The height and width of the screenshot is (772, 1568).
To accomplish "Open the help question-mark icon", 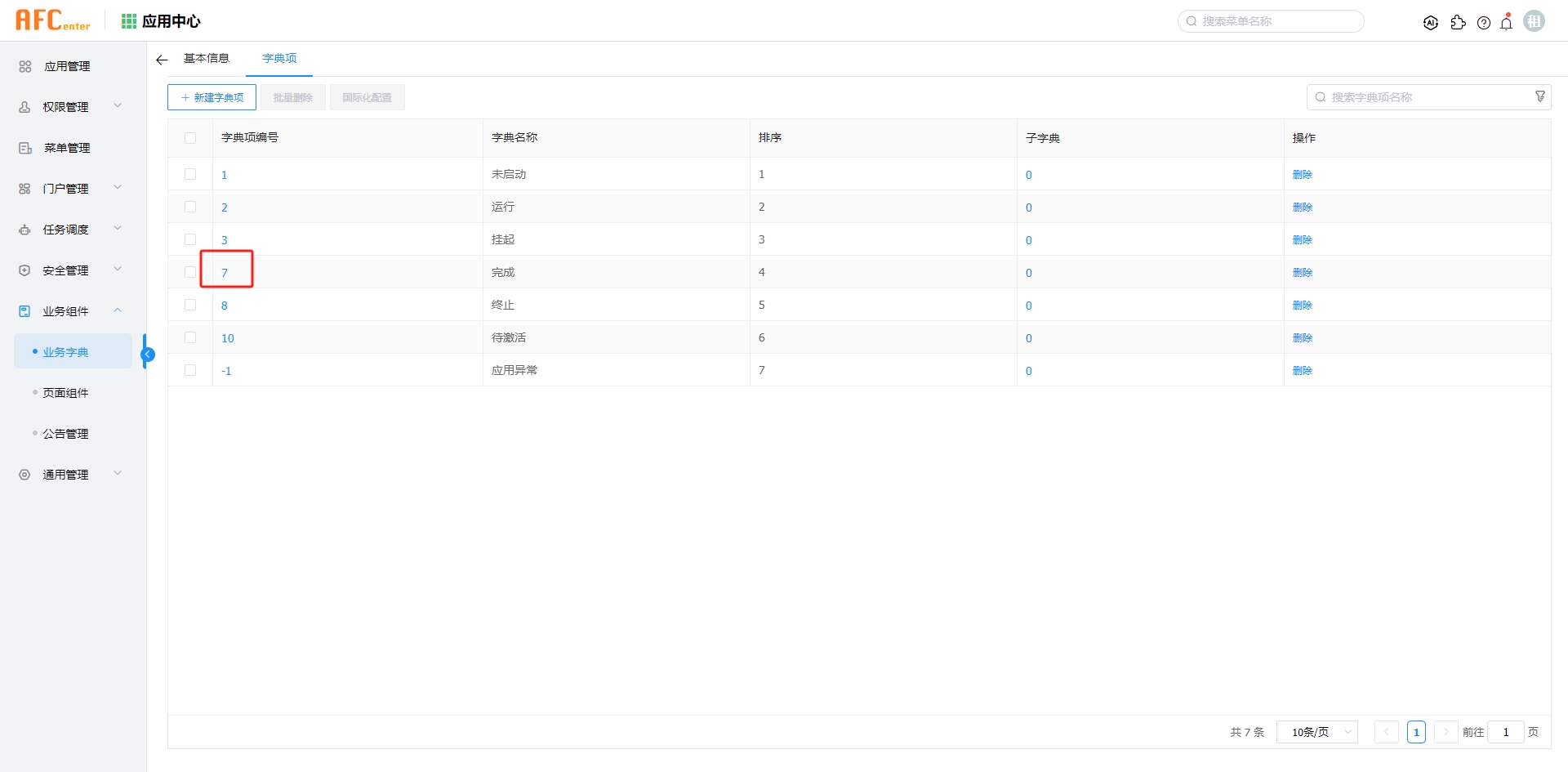I will pos(1484,22).
